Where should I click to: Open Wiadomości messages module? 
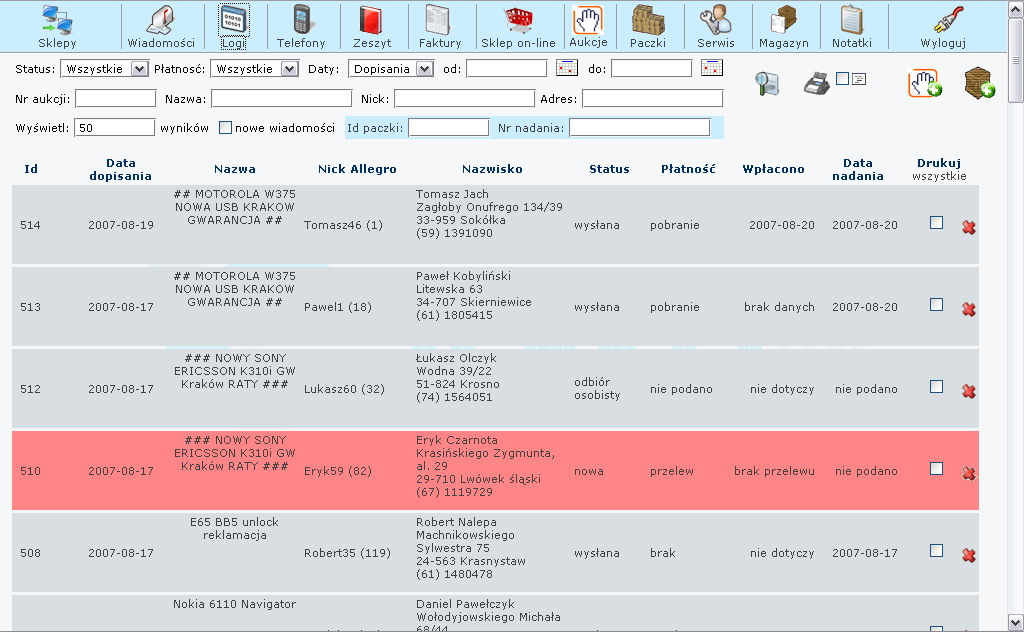click(161, 27)
